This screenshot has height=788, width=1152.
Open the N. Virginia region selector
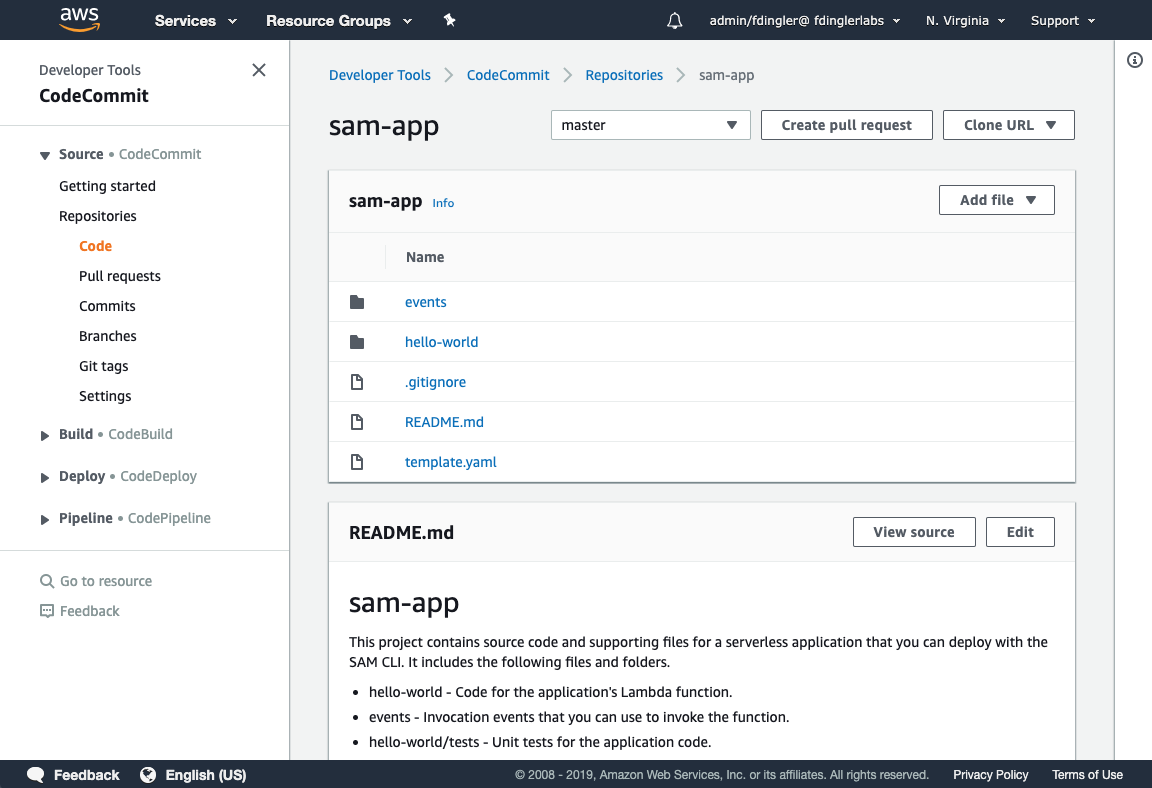(x=965, y=21)
